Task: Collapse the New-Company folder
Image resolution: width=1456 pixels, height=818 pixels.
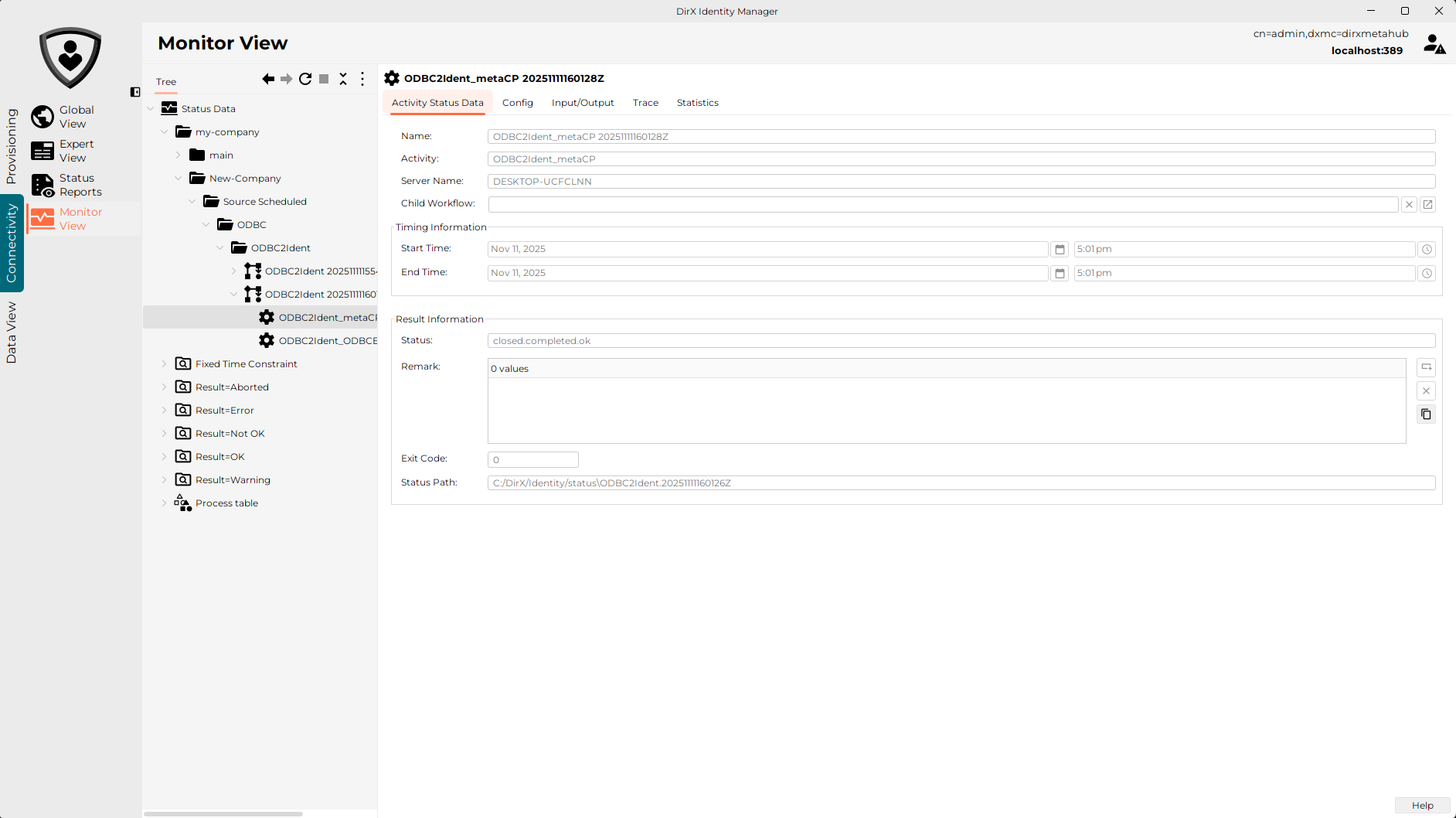Action: pos(178,179)
